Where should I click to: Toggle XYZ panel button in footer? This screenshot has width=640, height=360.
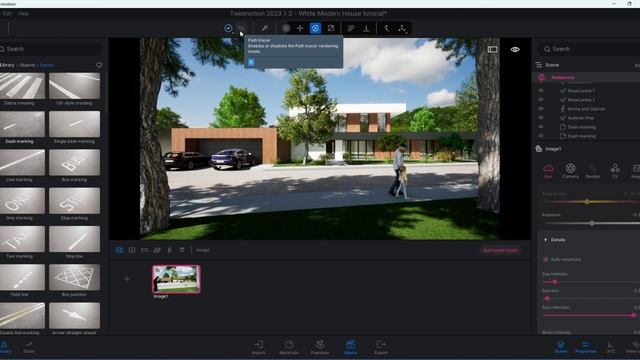(x=611, y=347)
